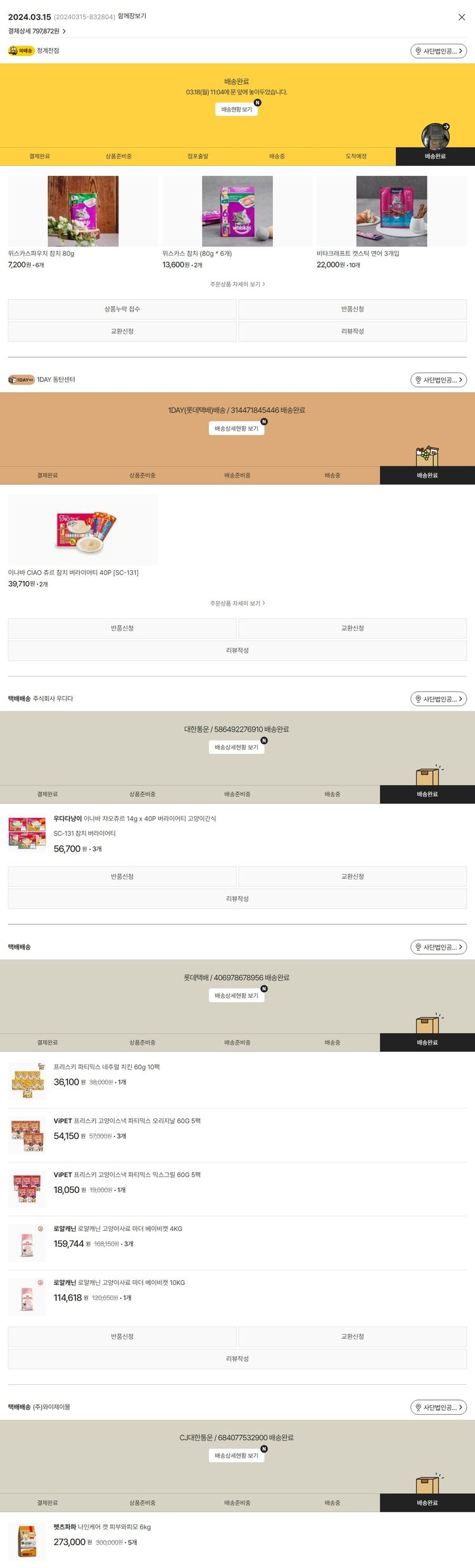Open the delivery photo thumbnail in yellow banner
This screenshot has width=475, height=1568.
coord(436,136)
